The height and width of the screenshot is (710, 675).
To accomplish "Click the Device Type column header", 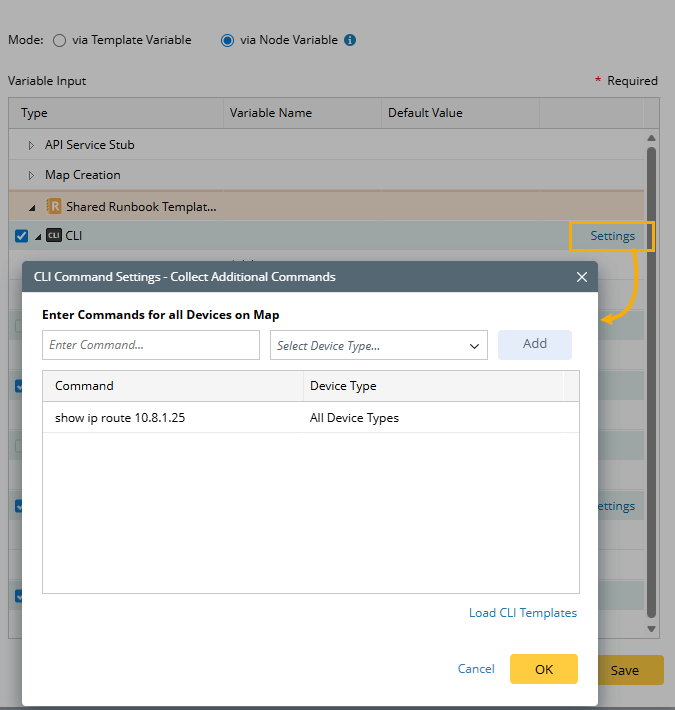I will [432, 386].
